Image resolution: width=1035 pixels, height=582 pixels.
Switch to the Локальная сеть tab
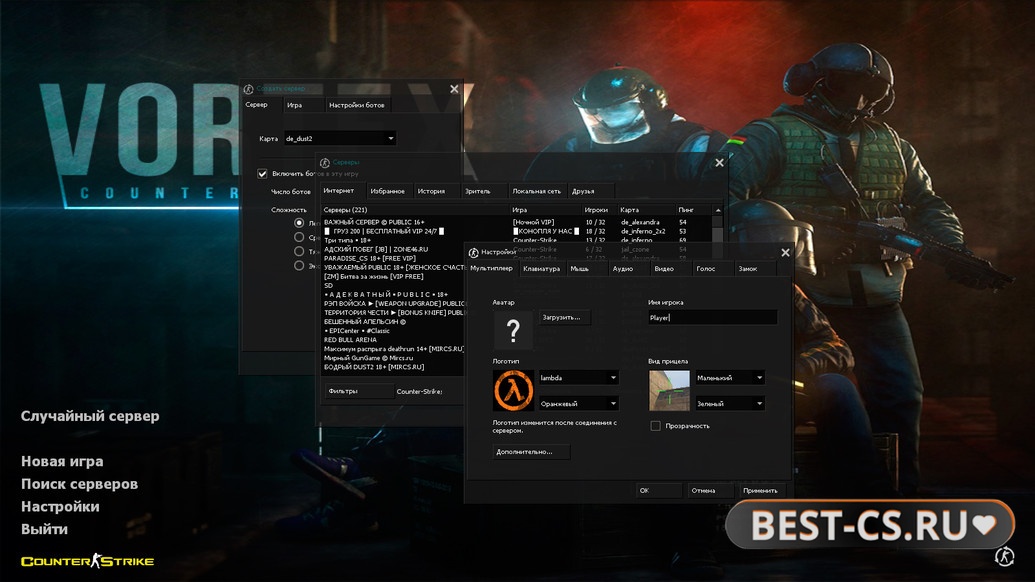click(537, 191)
